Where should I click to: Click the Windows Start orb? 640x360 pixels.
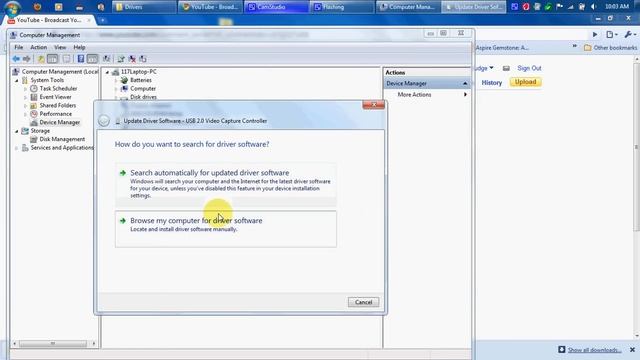coord(12,7)
